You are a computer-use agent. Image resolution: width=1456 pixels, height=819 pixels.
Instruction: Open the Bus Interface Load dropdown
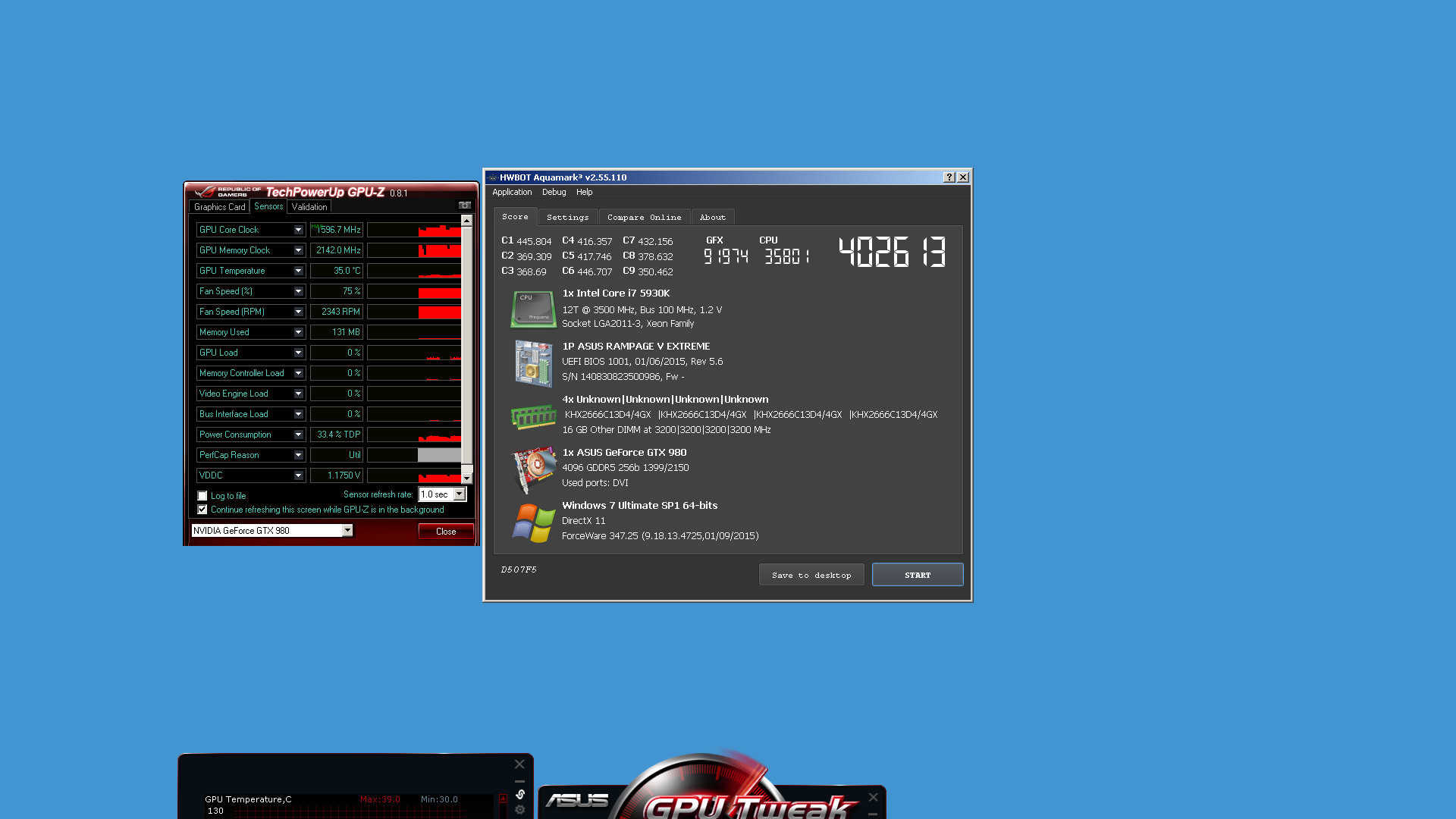(298, 414)
